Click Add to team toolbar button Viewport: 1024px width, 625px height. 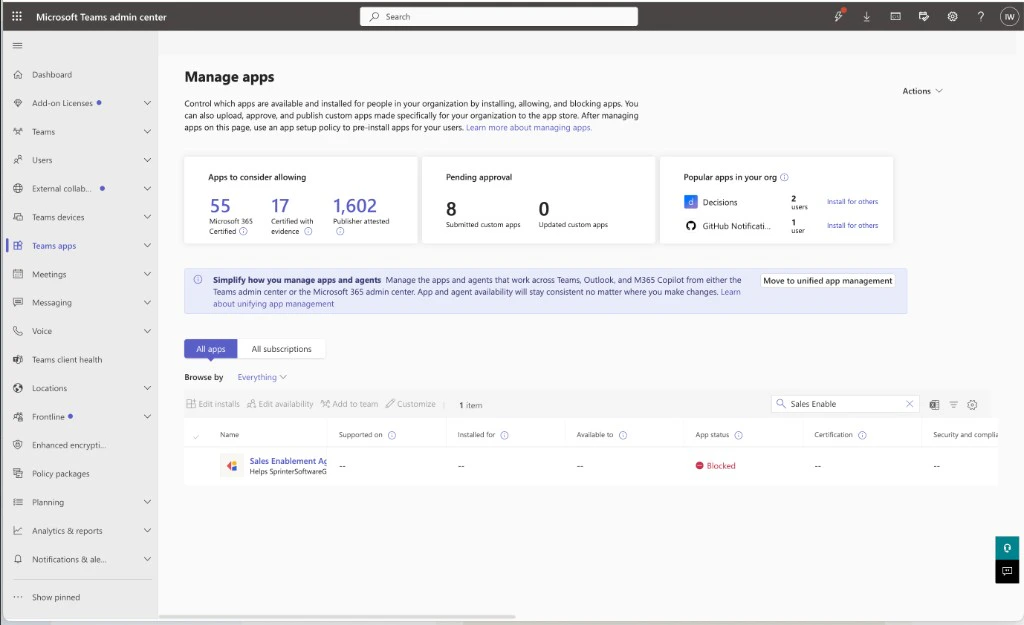pyautogui.click(x=349, y=404)
